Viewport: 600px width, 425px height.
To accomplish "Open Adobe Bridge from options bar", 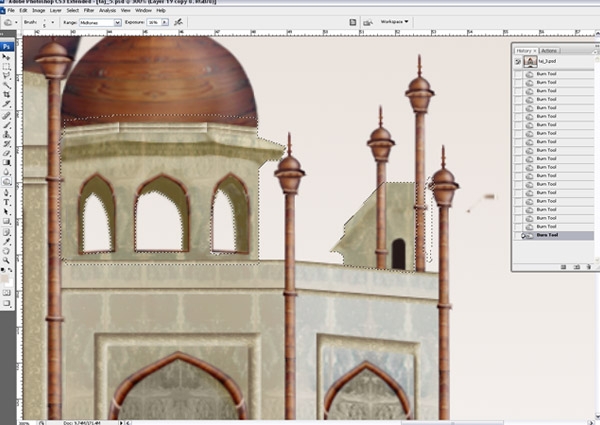I will click(368, 23).
